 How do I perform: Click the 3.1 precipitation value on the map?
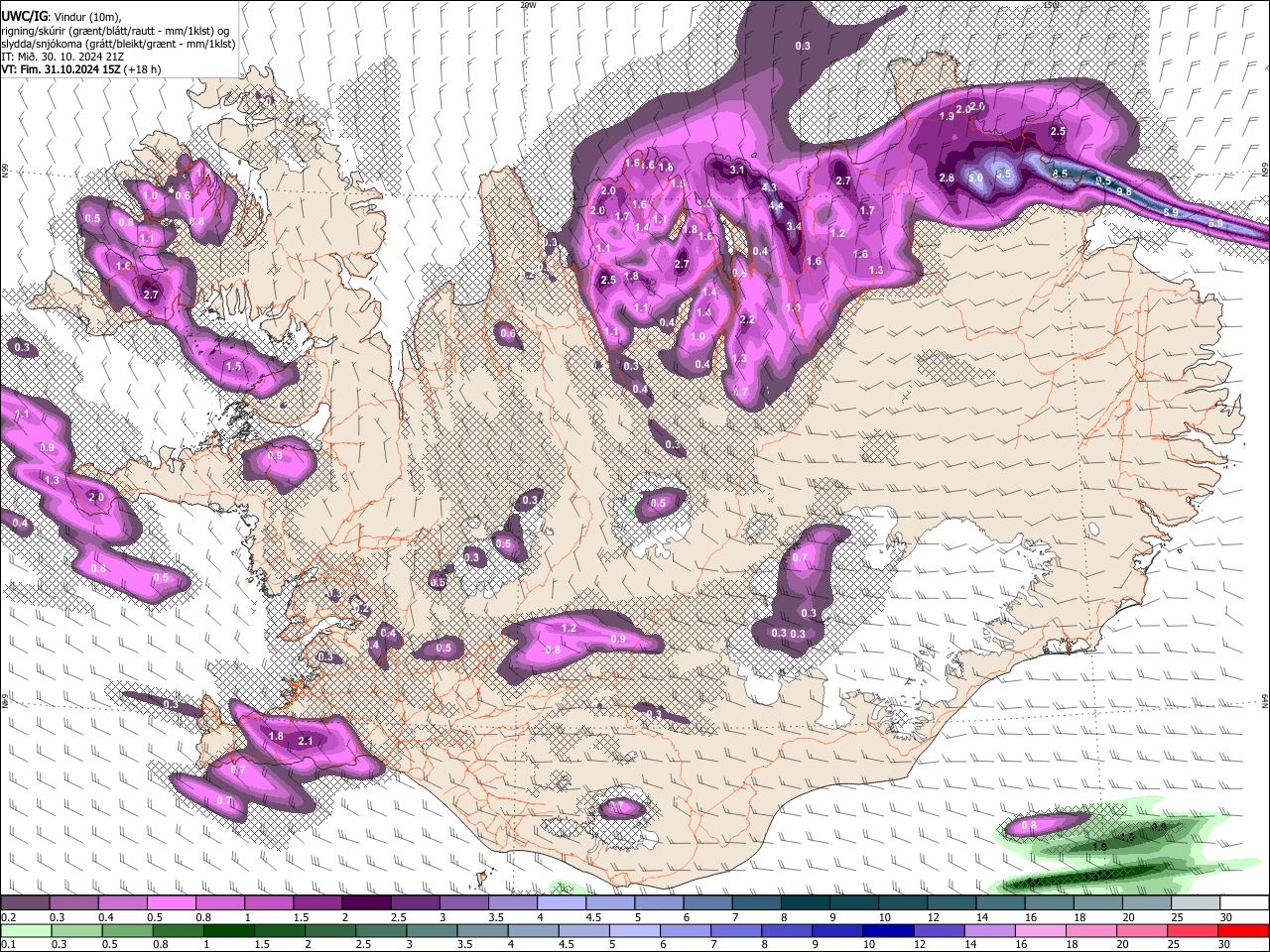coord(737,171)
